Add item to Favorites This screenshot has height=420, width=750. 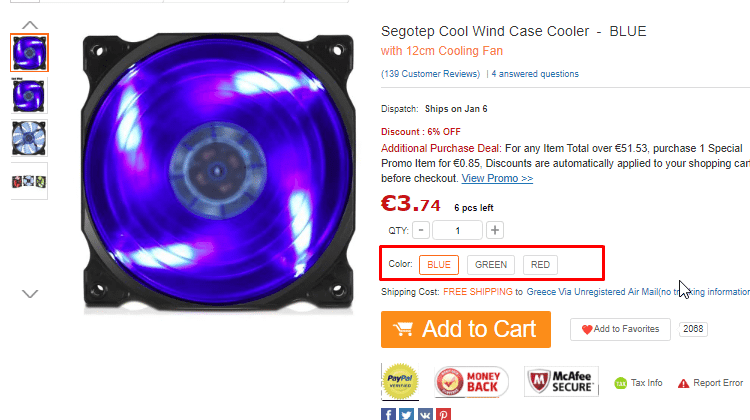pos(620,329)
